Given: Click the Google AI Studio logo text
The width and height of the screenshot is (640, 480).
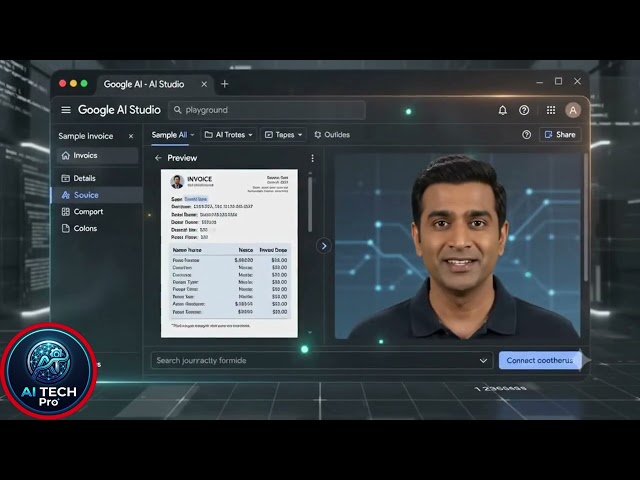Looking at the screenshot, I should point(119,110).
